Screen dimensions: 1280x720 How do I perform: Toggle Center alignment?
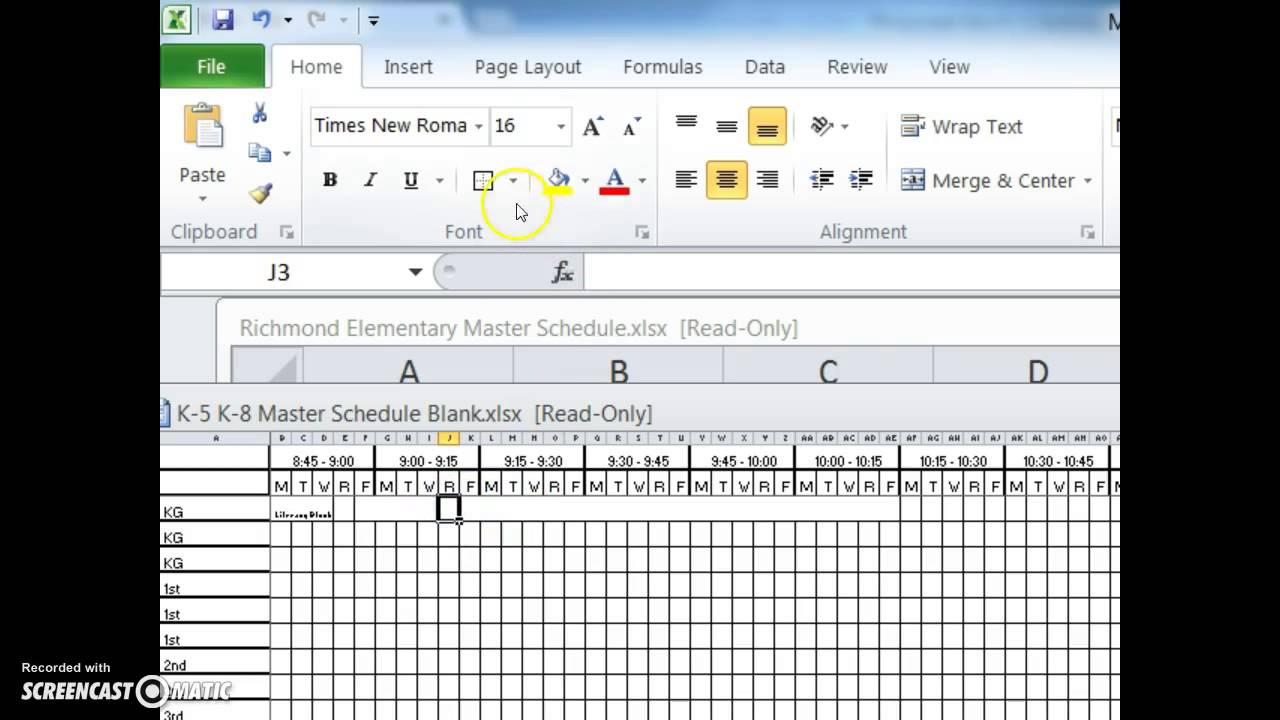pos(727,180)
